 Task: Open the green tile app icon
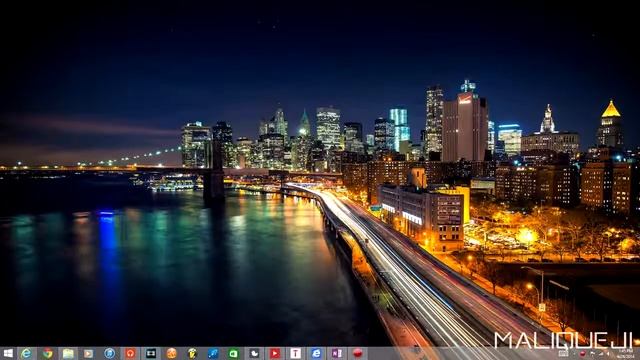tap(233, 353)
